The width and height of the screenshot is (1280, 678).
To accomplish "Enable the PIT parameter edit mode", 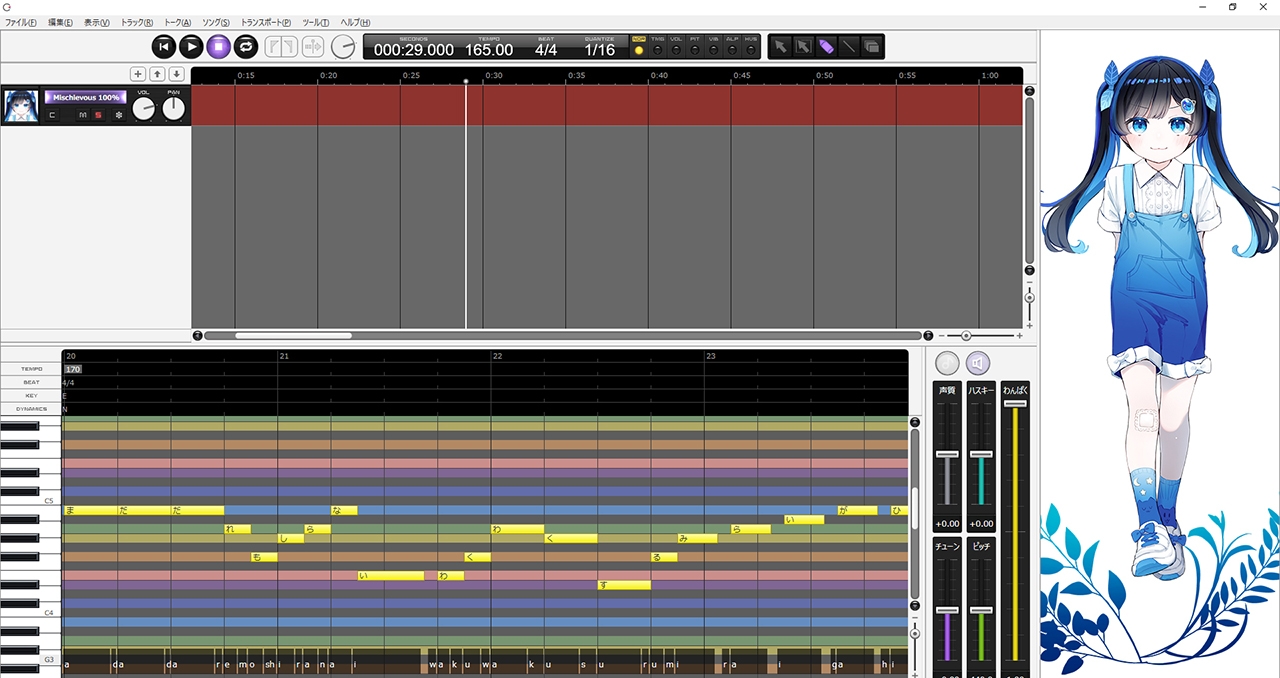I will pyautogui.click(x=695, y=50).
